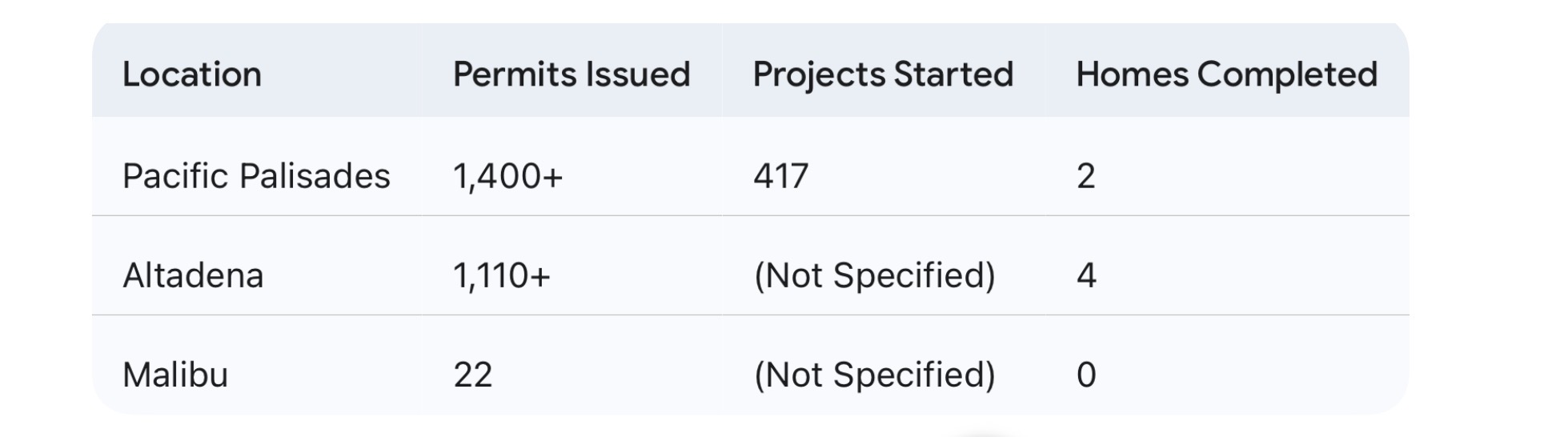Select the 1,400+ permits value
This screenshot has width=1568, height=437.
(x=508, y=176)
